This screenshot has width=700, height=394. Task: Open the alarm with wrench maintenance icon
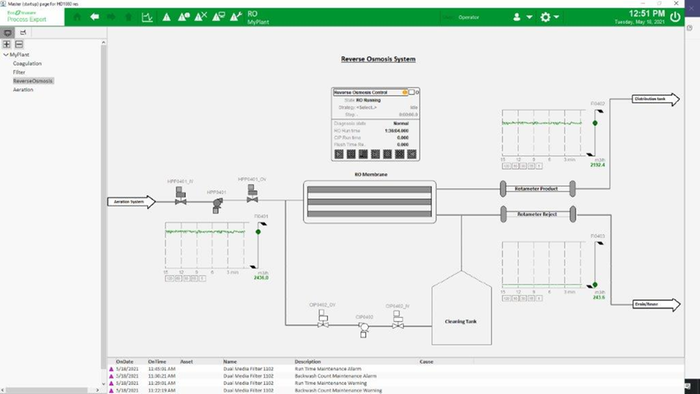pyautogui.click(x=236, y=17)
